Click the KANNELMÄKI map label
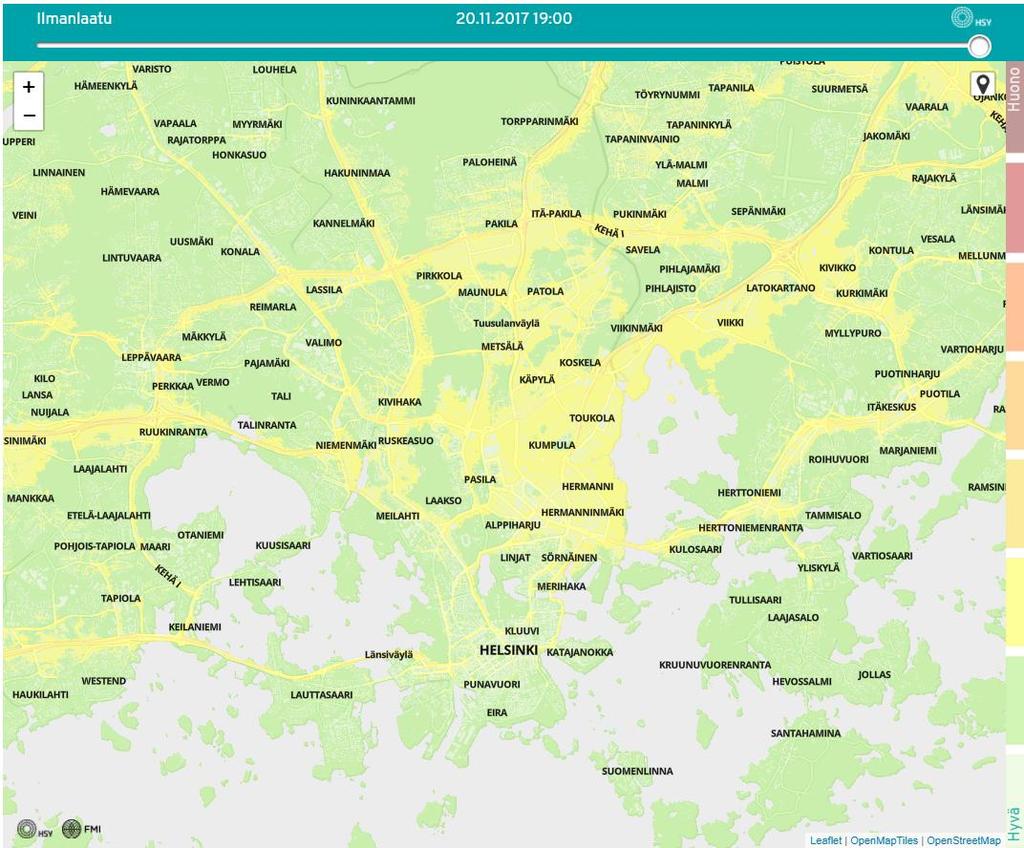This screenshot has height=848, width=1024. [344, 223]
